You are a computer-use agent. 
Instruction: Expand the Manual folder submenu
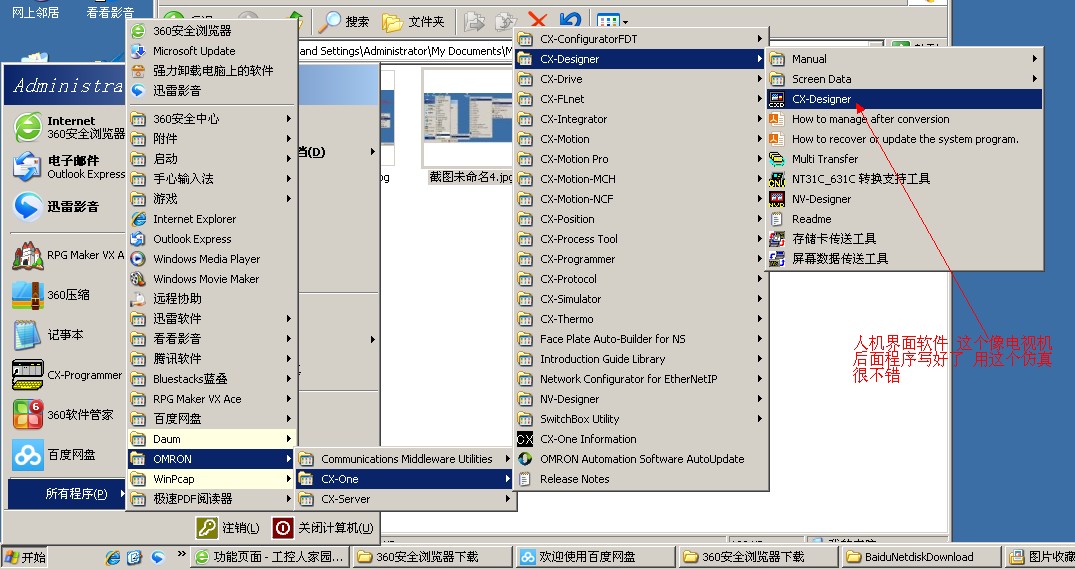[808, 59]
